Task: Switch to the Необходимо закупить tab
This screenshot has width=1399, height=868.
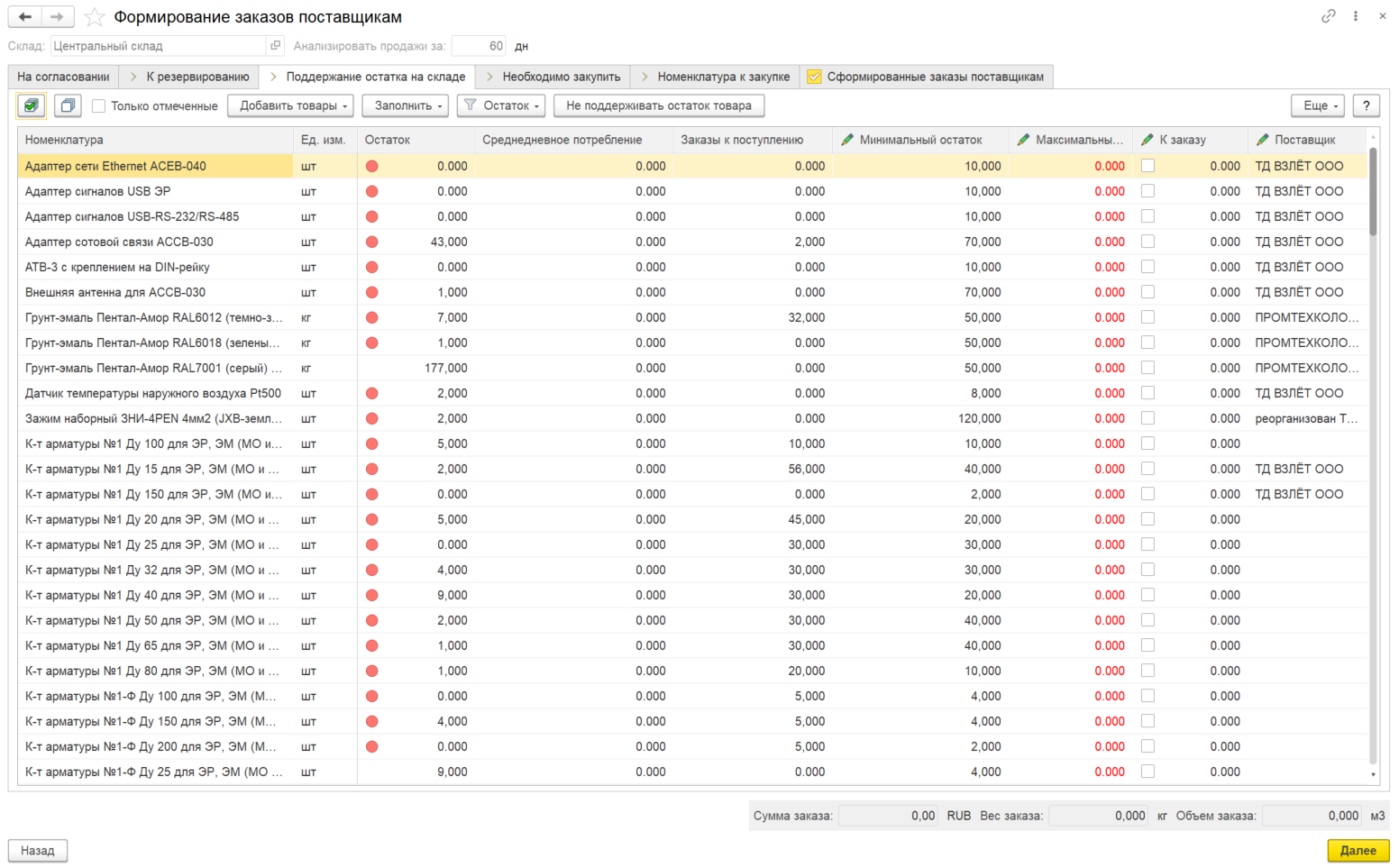Action: [553, 77]
